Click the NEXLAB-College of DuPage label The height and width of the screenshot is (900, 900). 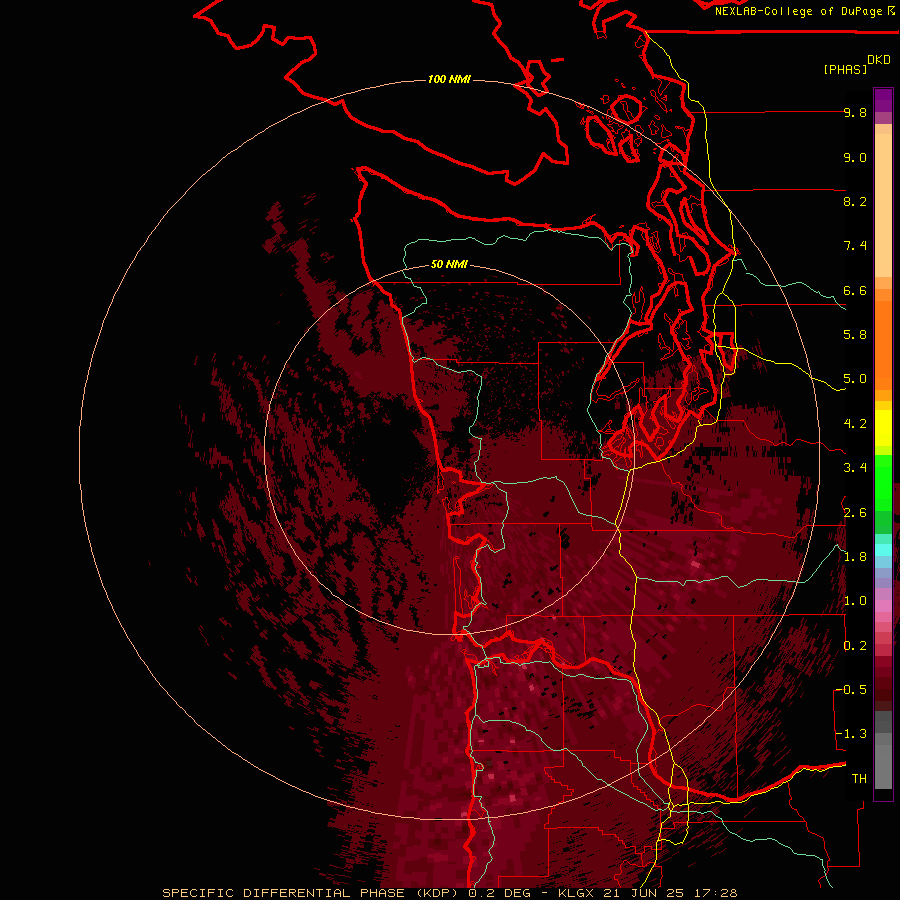pyautogui.click(x=798, y=11)
